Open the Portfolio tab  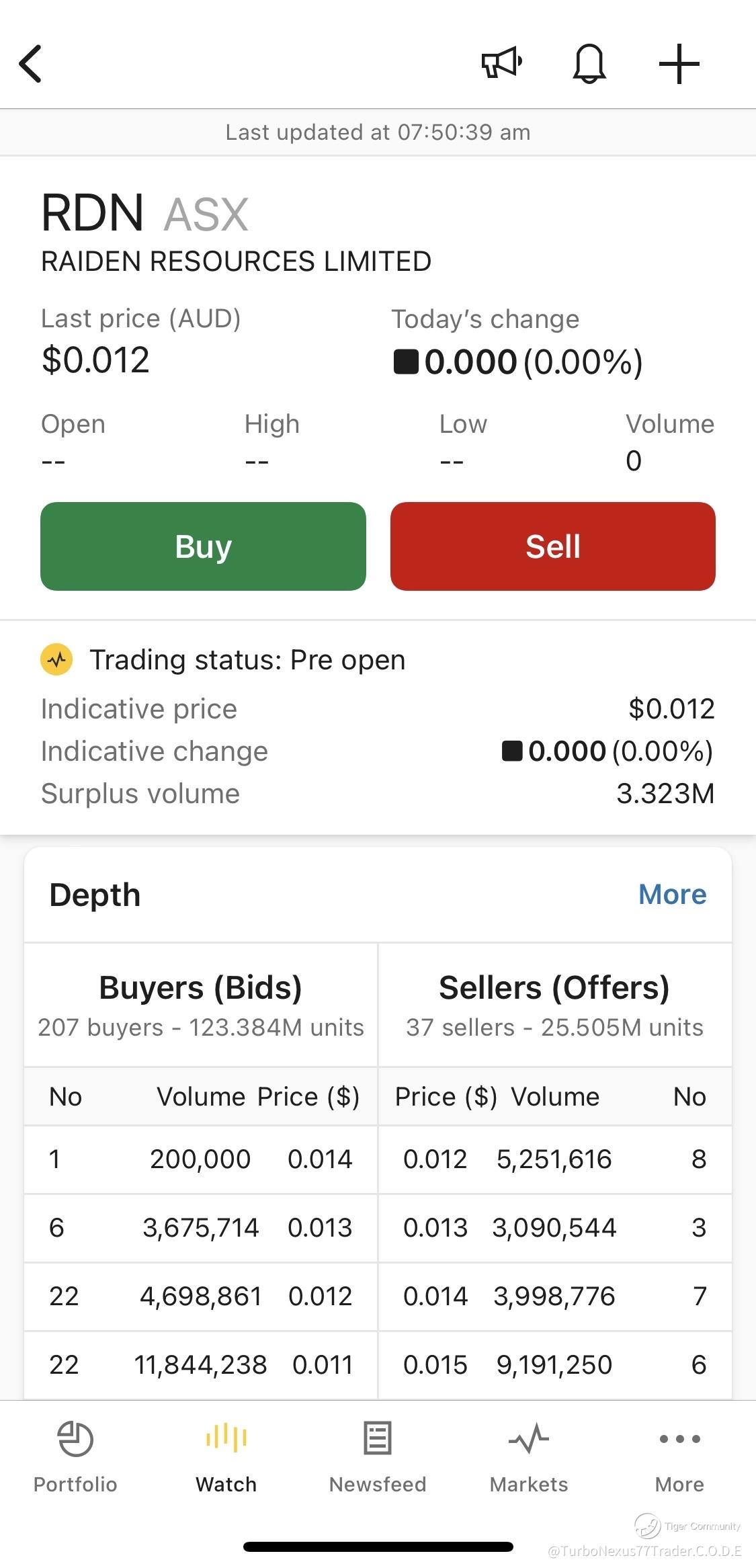tap(75, 1455)
